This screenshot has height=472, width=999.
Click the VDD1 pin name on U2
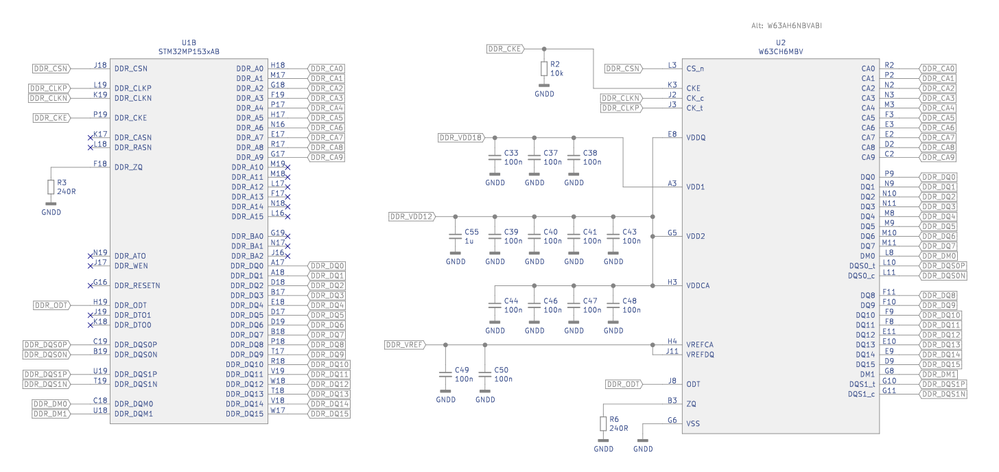[x=696, y=187]
